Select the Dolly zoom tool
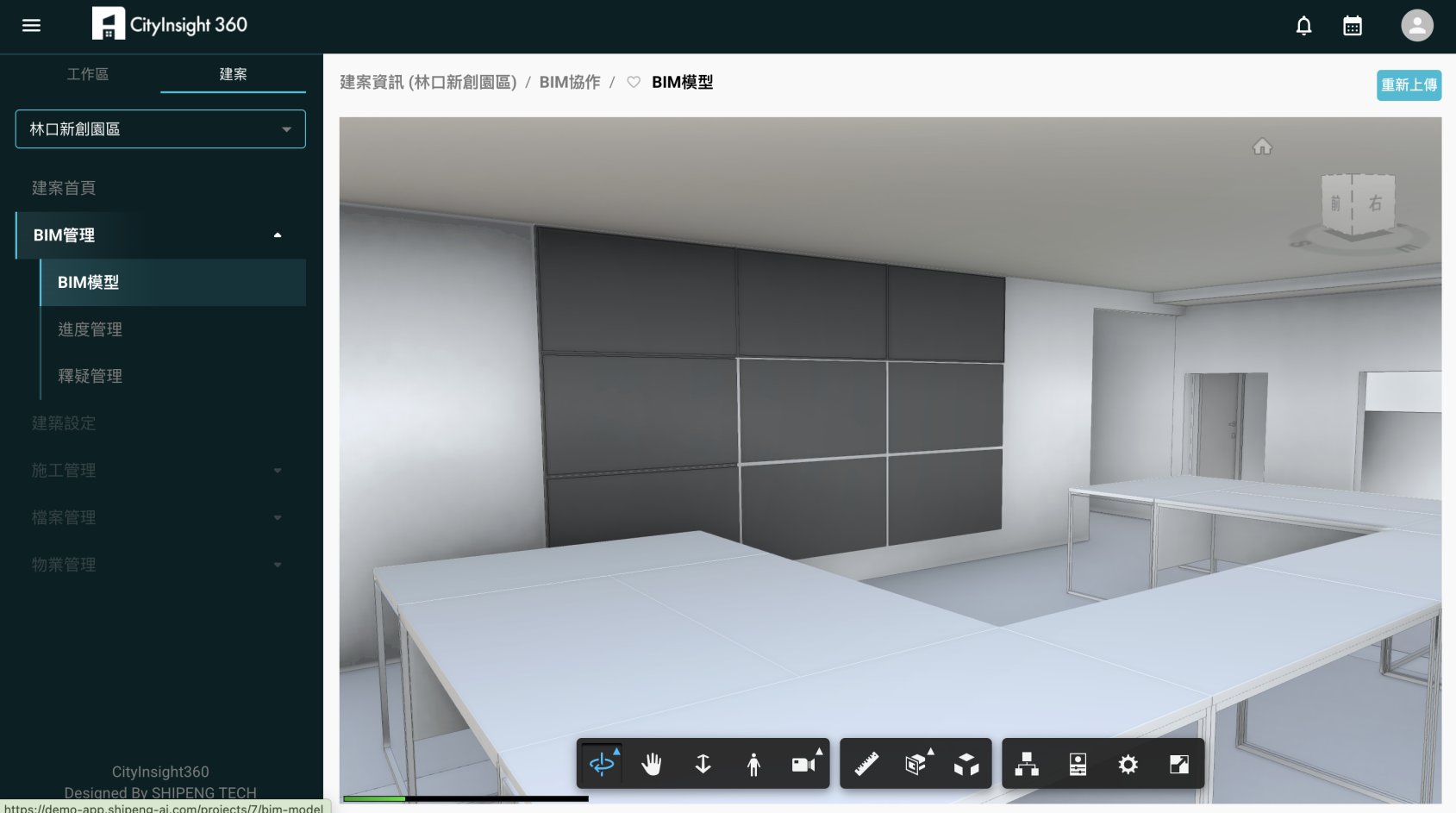This screenshot has height=813, width=1456. click(x=703, y=764)
